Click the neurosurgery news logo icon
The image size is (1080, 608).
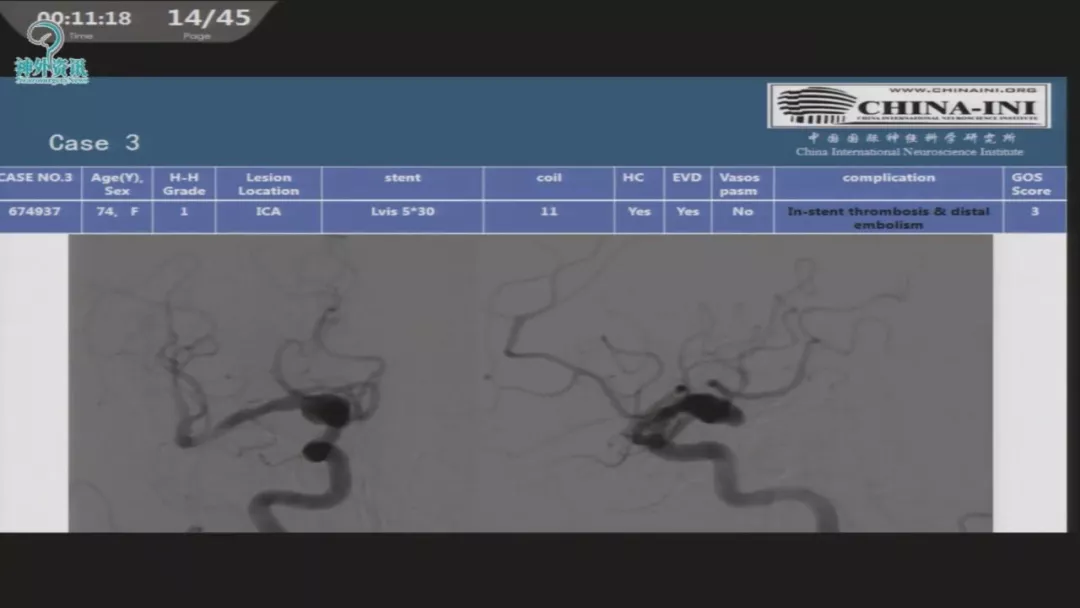51,53
